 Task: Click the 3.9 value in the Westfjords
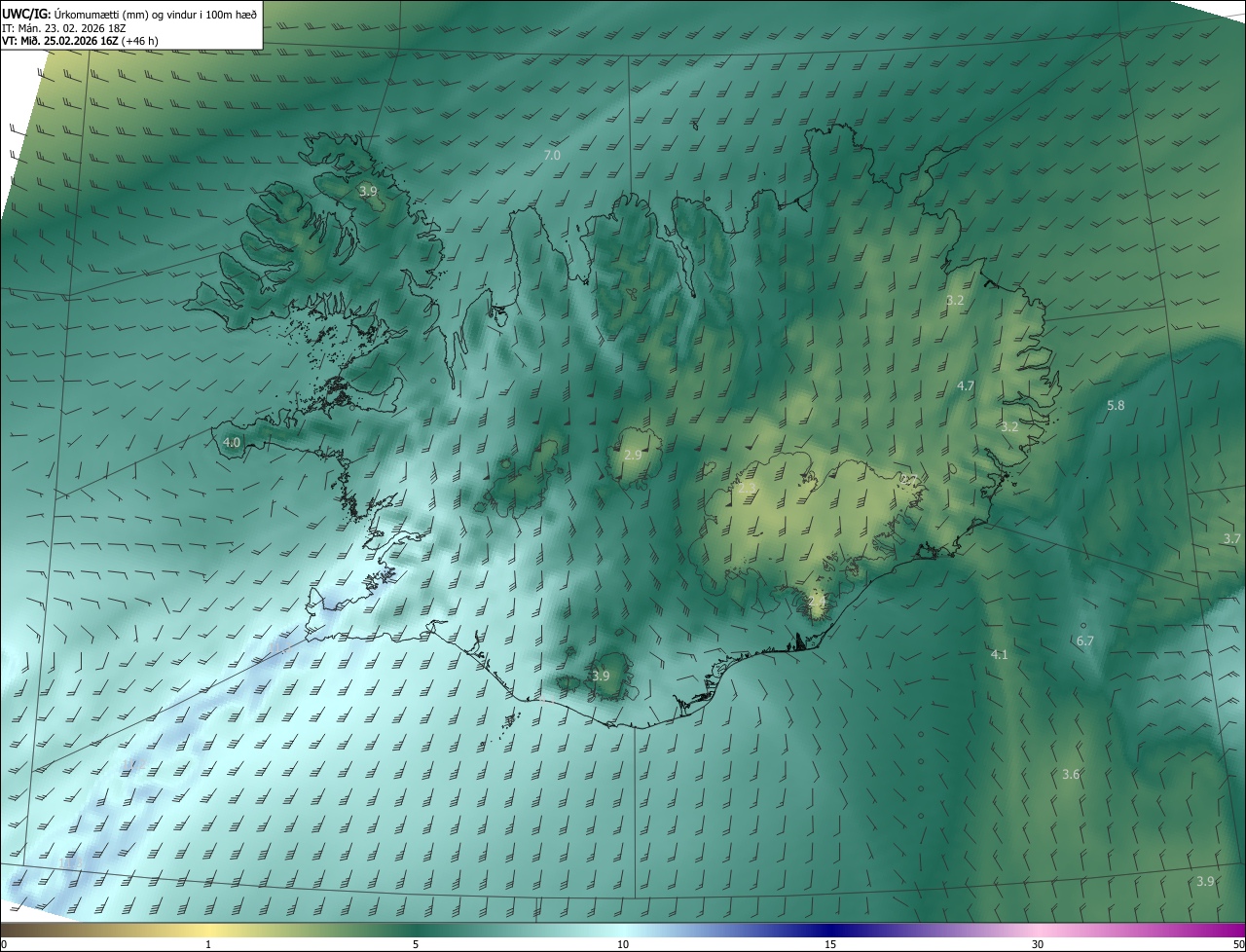click(x=368, y=191)
